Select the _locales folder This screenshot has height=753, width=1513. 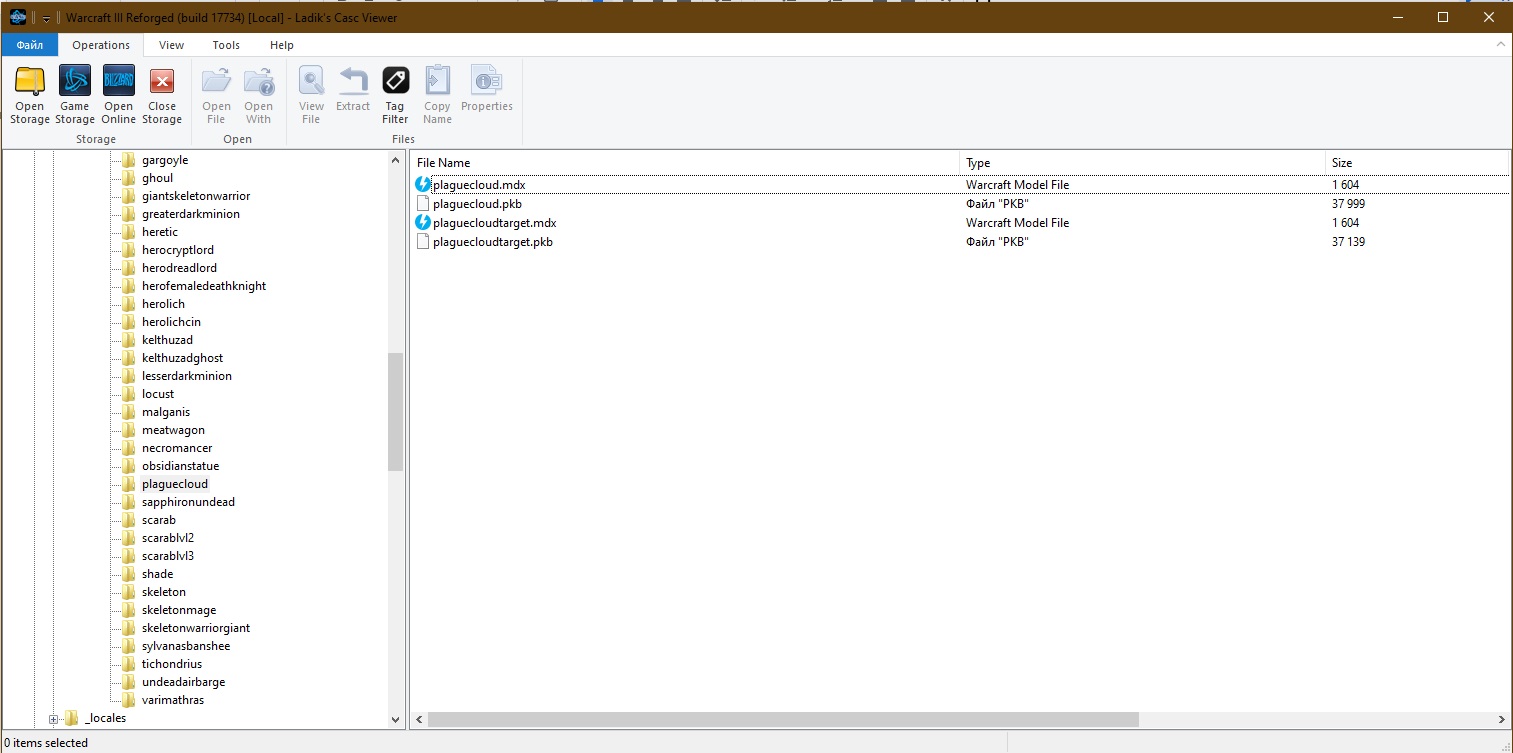pos(106,718)
